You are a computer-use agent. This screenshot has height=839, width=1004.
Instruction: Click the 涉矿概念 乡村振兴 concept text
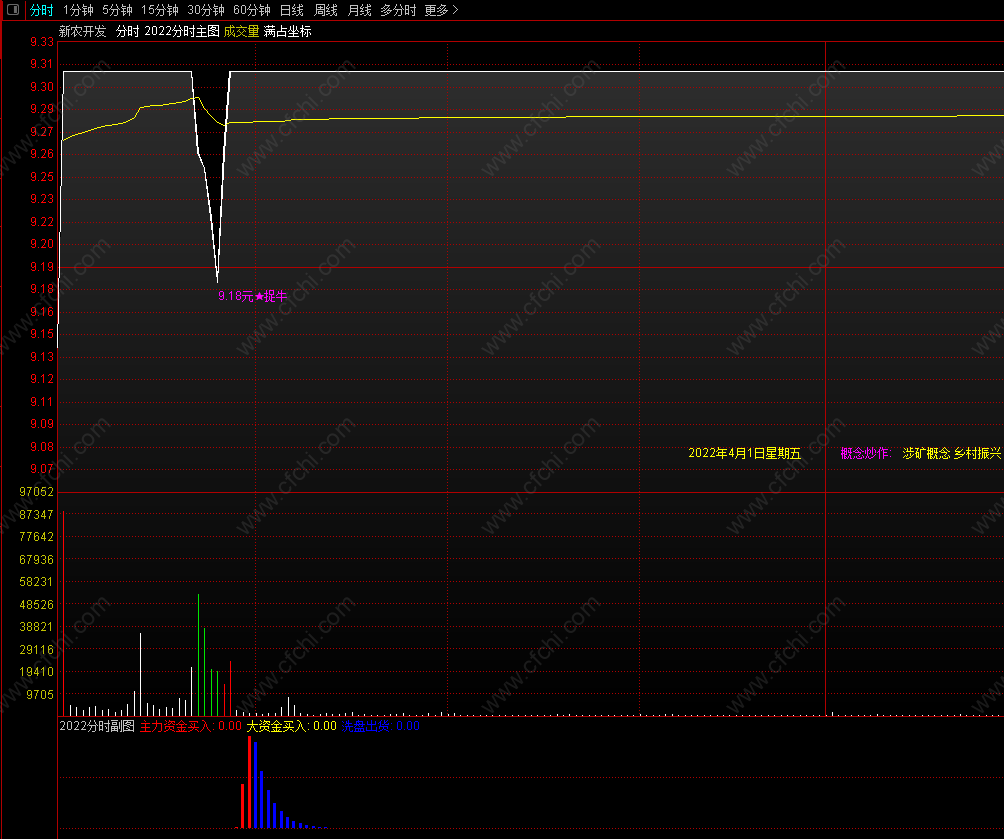click(x=951, y=453)
